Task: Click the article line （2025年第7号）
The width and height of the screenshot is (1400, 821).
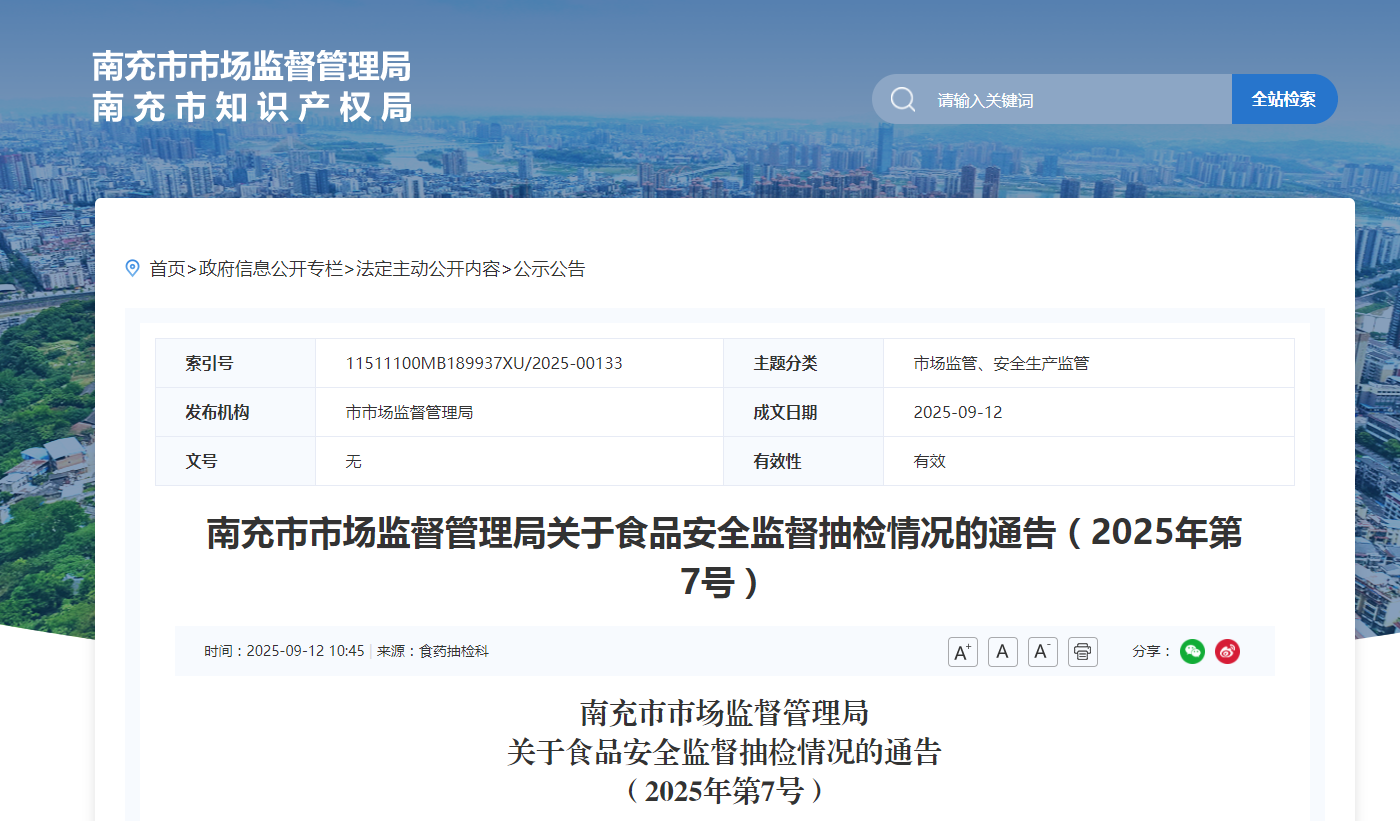Action: click(725, 791)
